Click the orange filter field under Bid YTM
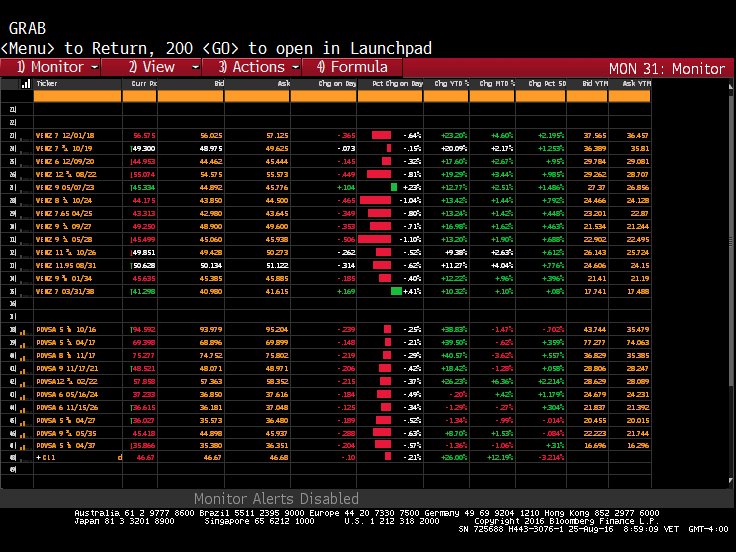 (x=587, y=96)
